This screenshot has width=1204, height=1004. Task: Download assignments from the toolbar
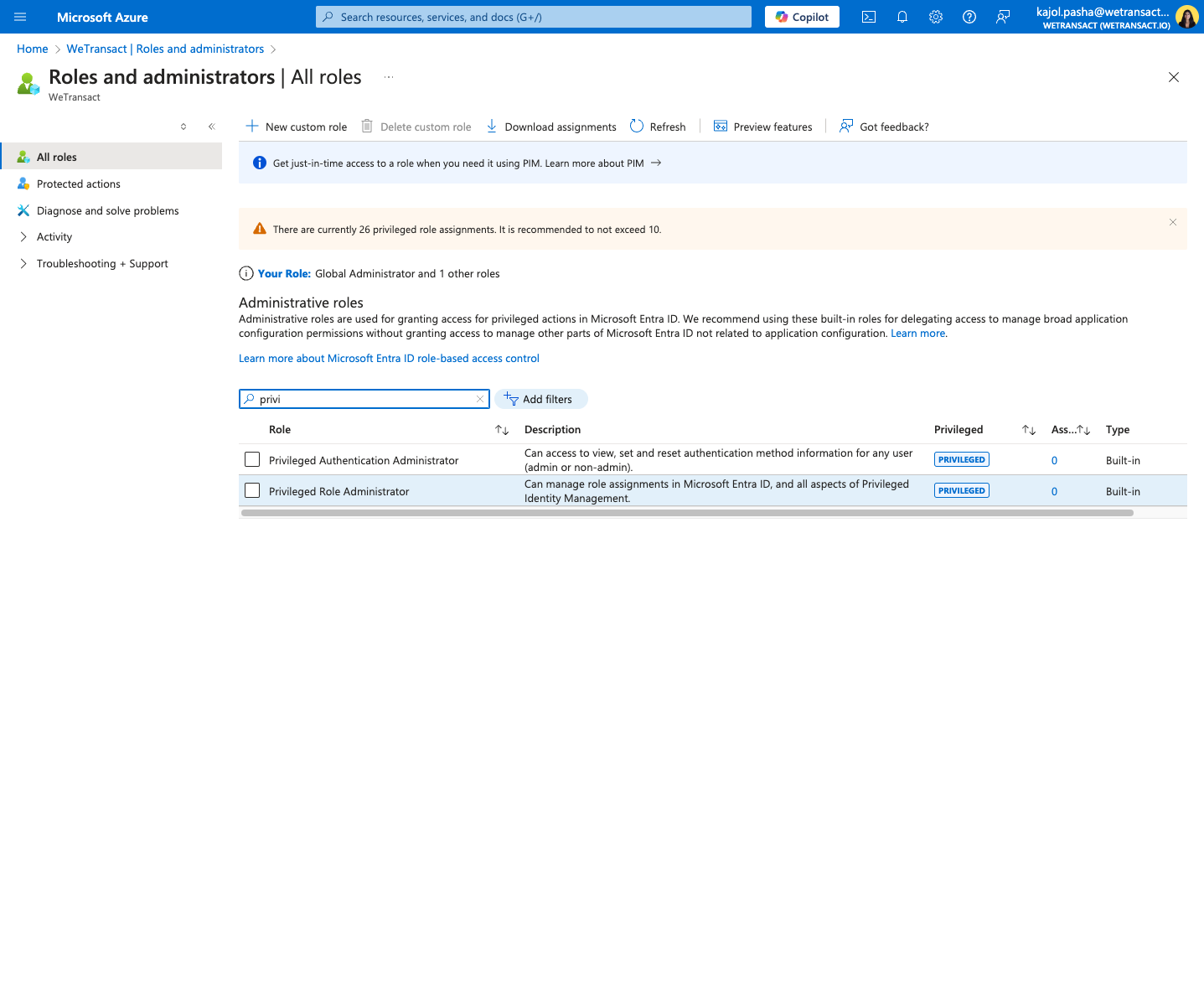tap(550, 127)
